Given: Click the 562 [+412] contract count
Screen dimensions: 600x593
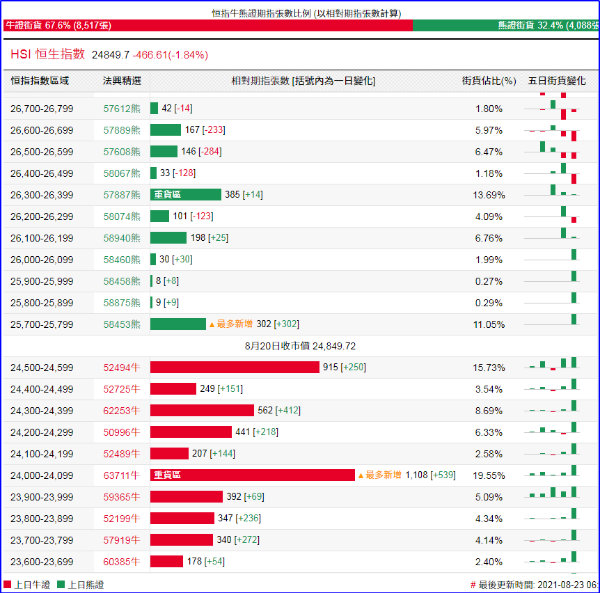Looking at the screenshot, I should tap(279, 411).
